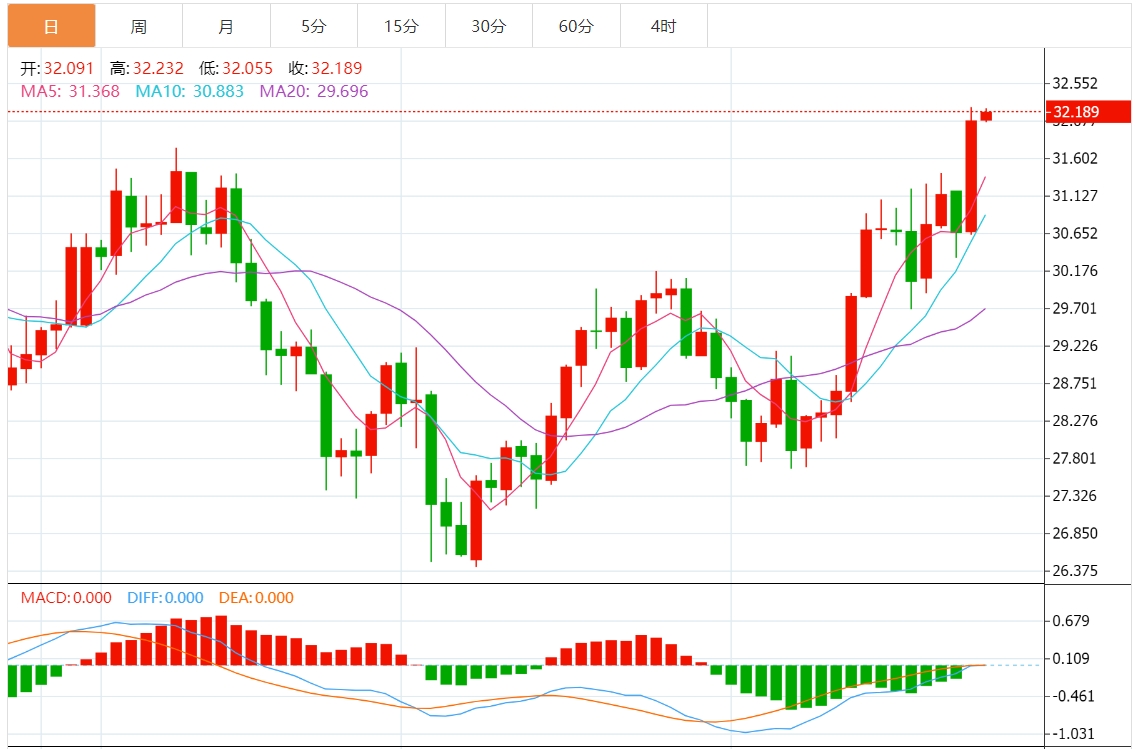The height and width of the screenshot is (749, 1142).
Task: Click the 32.552 price axis label
Action: 1075,83
